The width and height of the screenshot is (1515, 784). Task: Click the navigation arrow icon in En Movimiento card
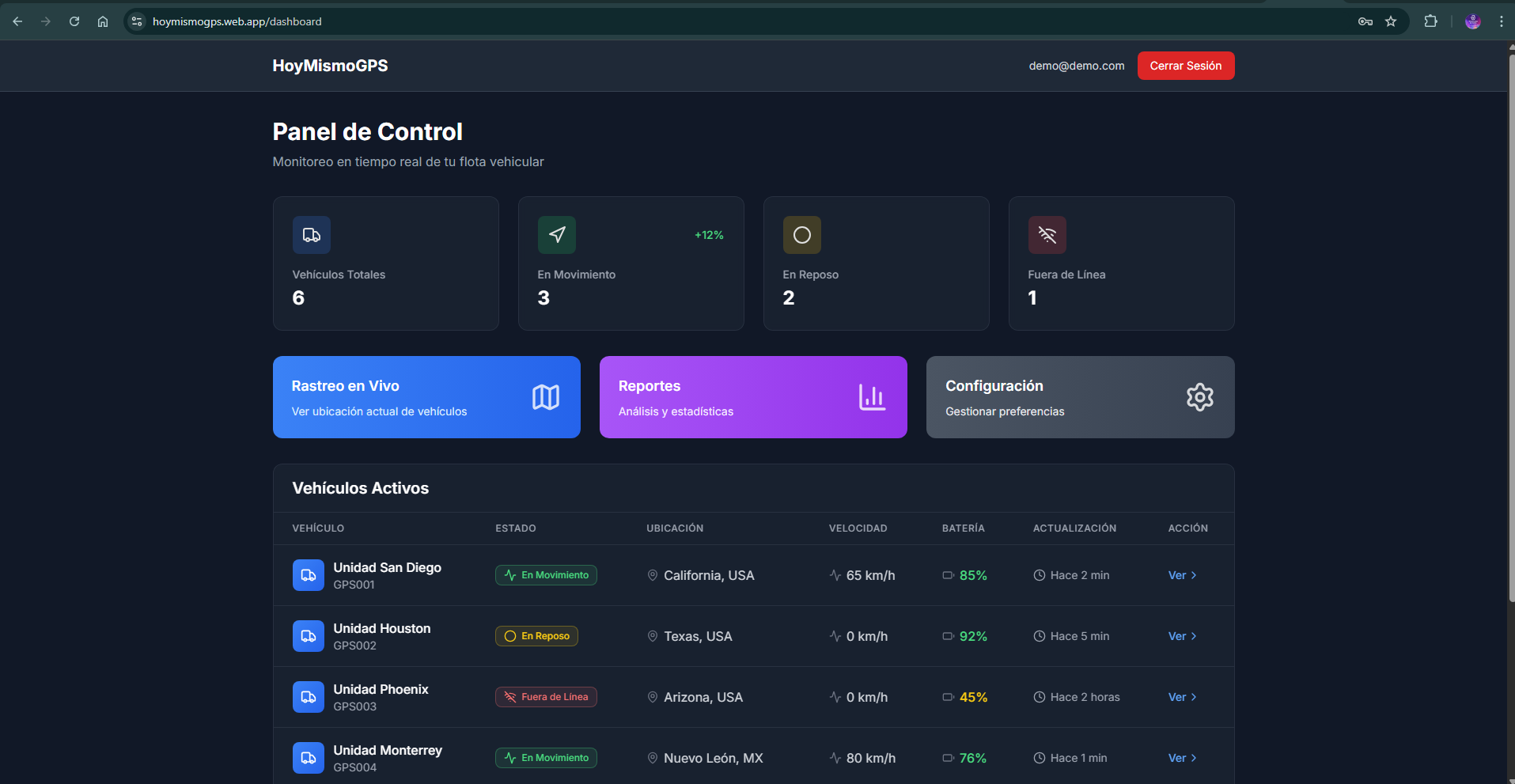[556, 235]
